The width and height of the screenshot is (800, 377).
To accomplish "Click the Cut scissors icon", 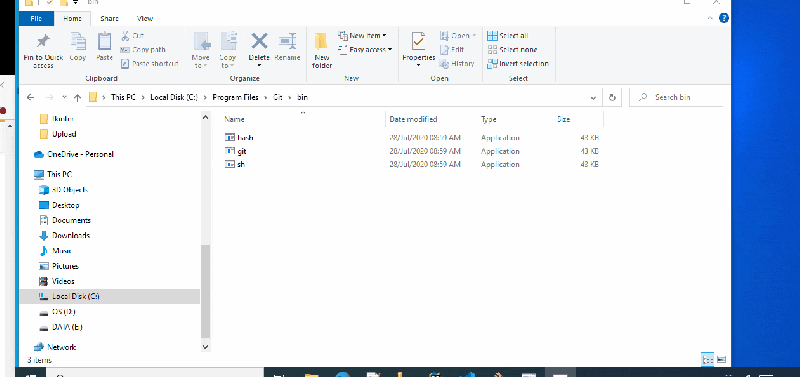I will point(125,36).
